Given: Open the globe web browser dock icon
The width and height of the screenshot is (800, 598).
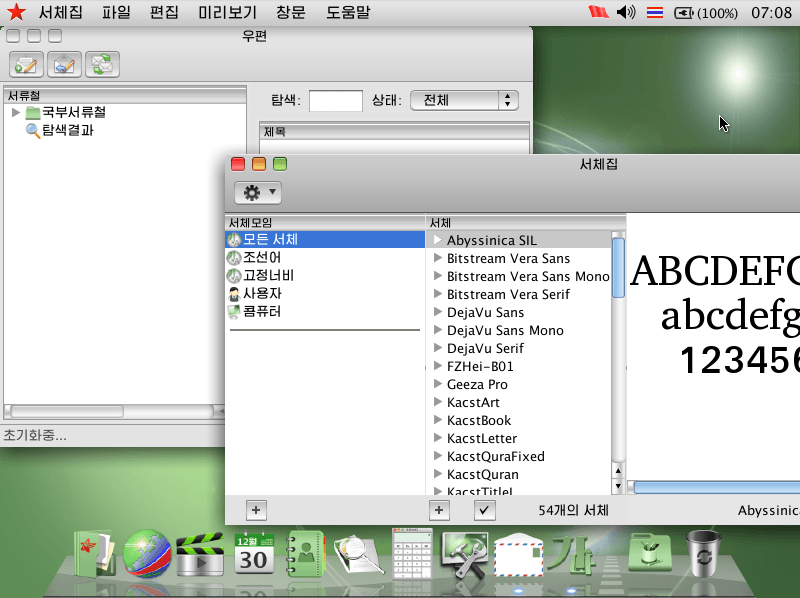Looking at the screenshot, I should 147,554.
